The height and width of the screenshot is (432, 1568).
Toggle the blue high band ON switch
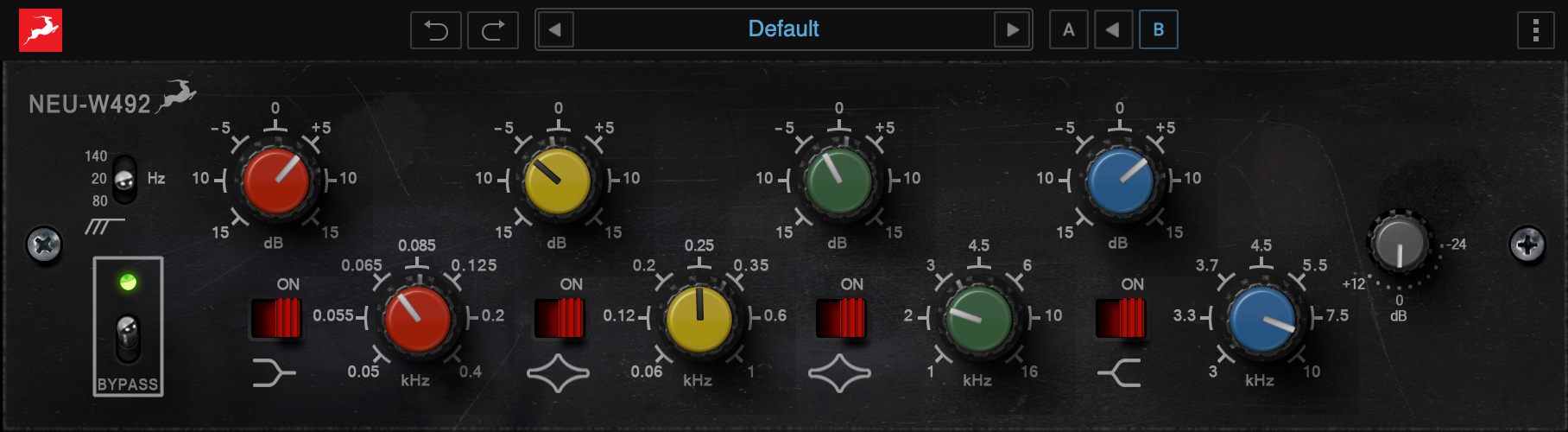coord(1120,317)
